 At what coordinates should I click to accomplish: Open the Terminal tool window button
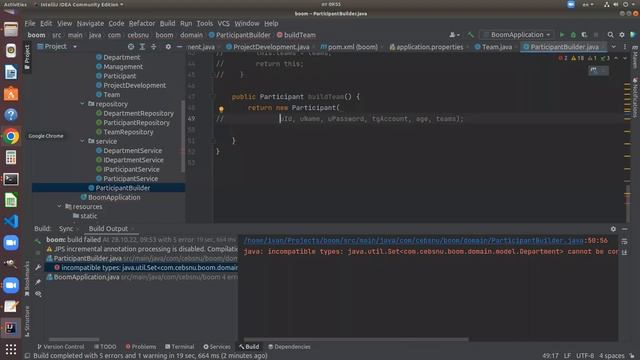click(180, 347)
